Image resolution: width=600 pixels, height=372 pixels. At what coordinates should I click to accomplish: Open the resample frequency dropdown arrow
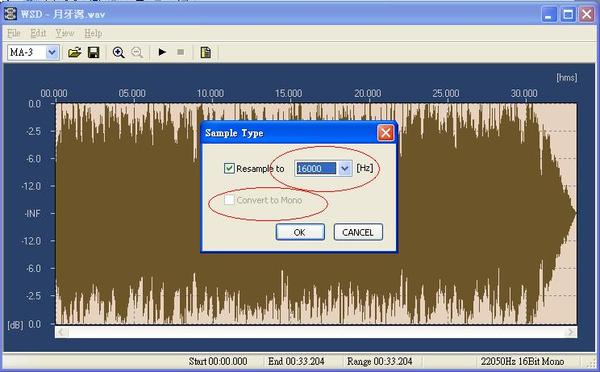tap(345, 168)
